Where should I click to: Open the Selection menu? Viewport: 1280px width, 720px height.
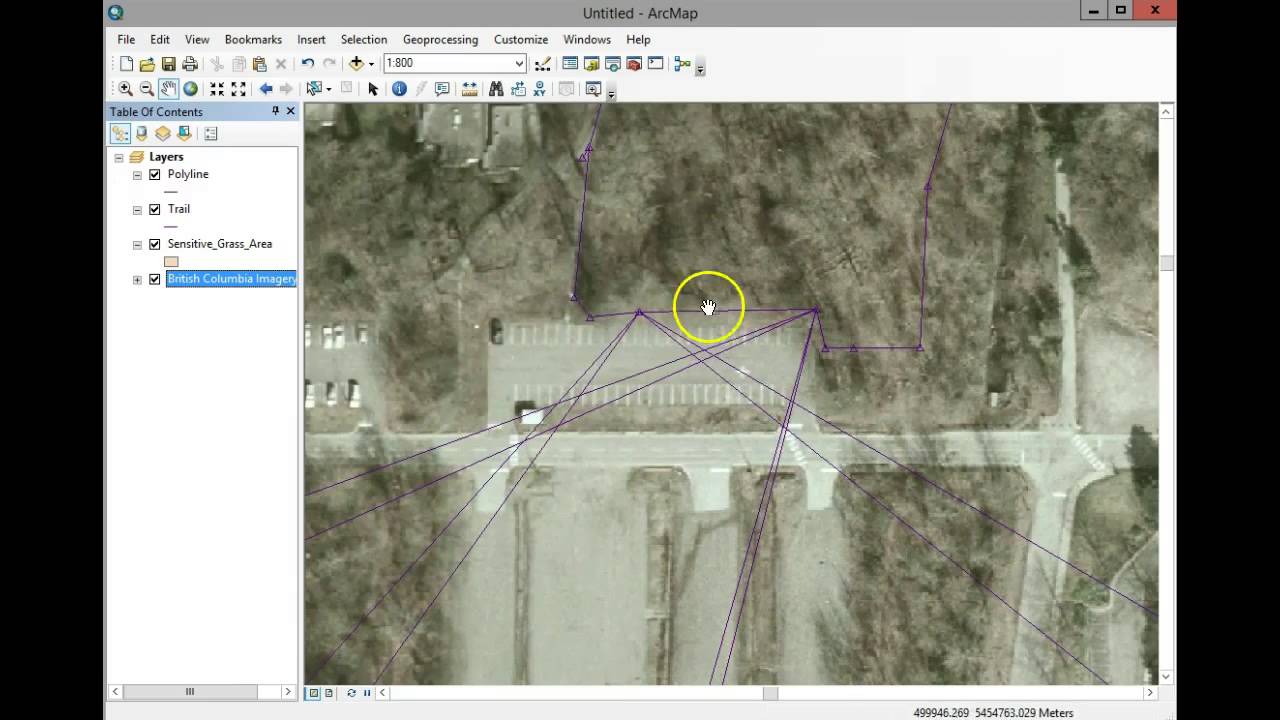click(x=364, y=39)
